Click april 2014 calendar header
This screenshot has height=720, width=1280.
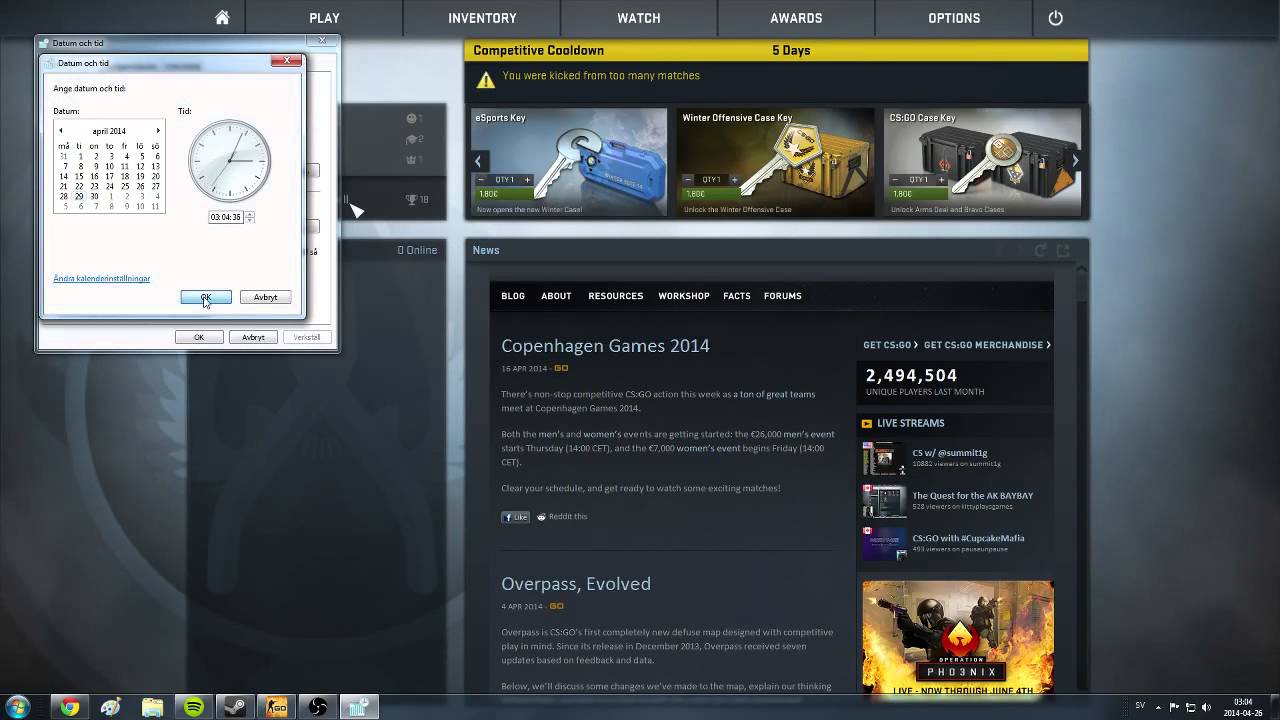109,131
